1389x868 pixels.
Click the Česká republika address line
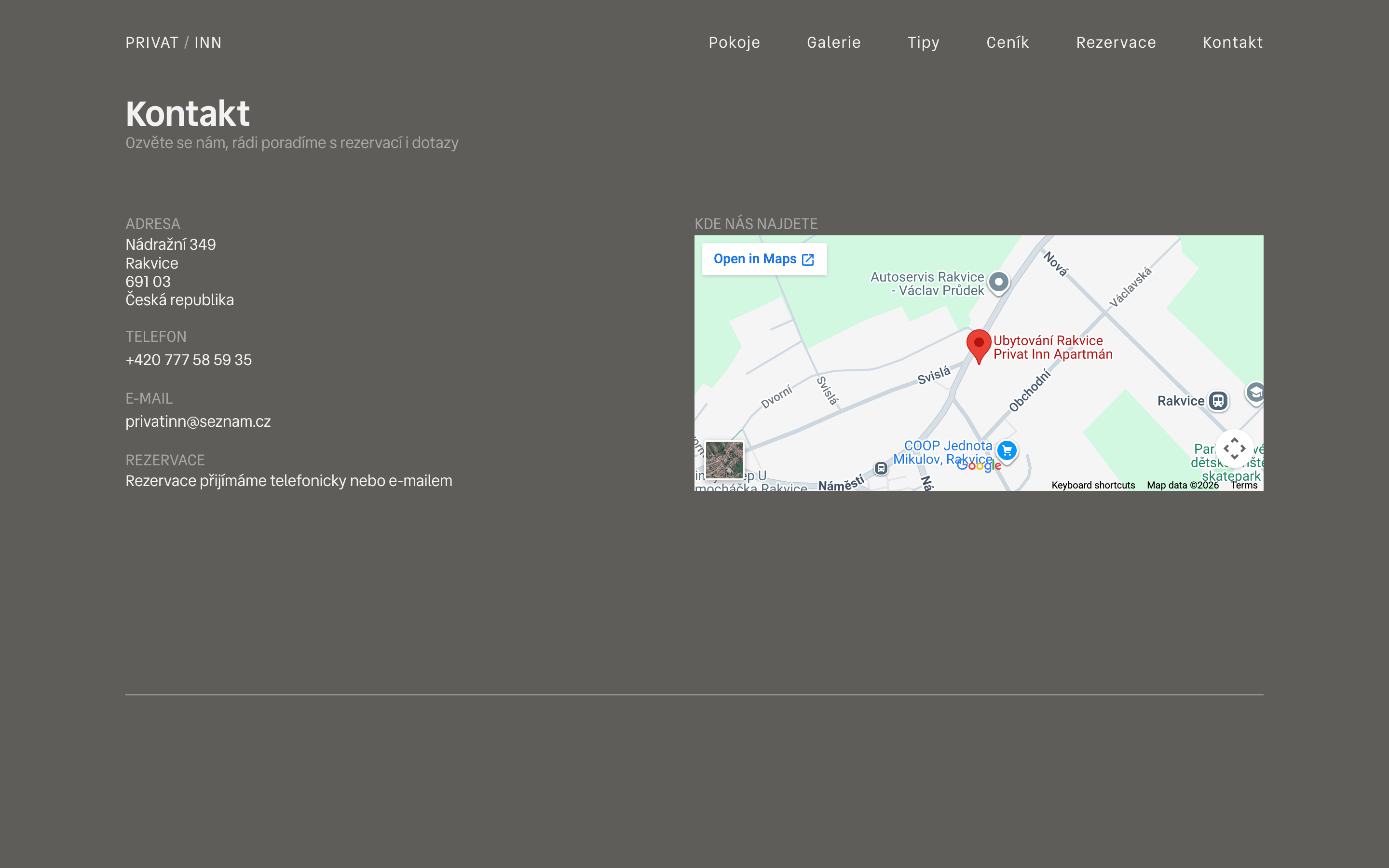coord(179,299)
